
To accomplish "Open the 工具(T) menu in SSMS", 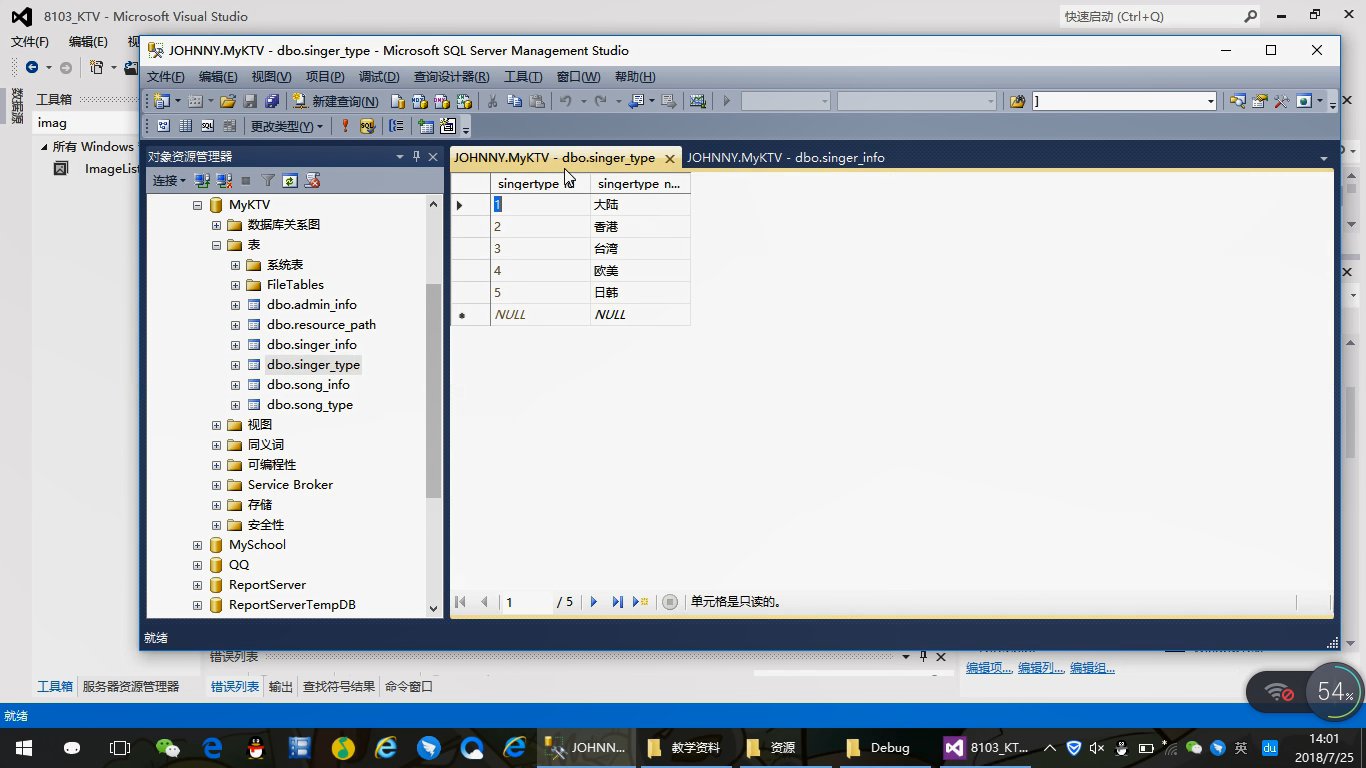I will coord(523,77).
